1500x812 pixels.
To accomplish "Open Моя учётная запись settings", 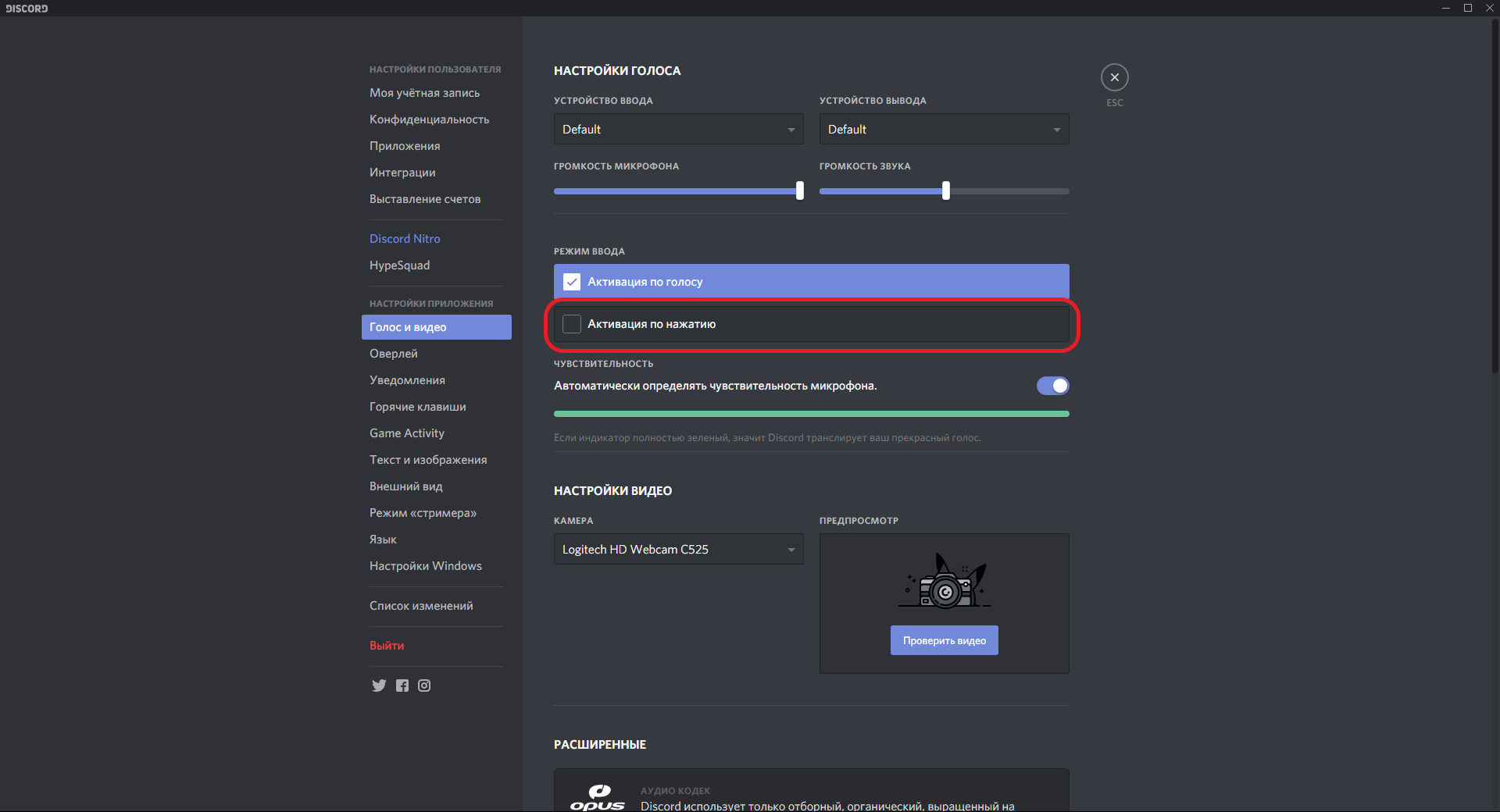I will 436,93.
